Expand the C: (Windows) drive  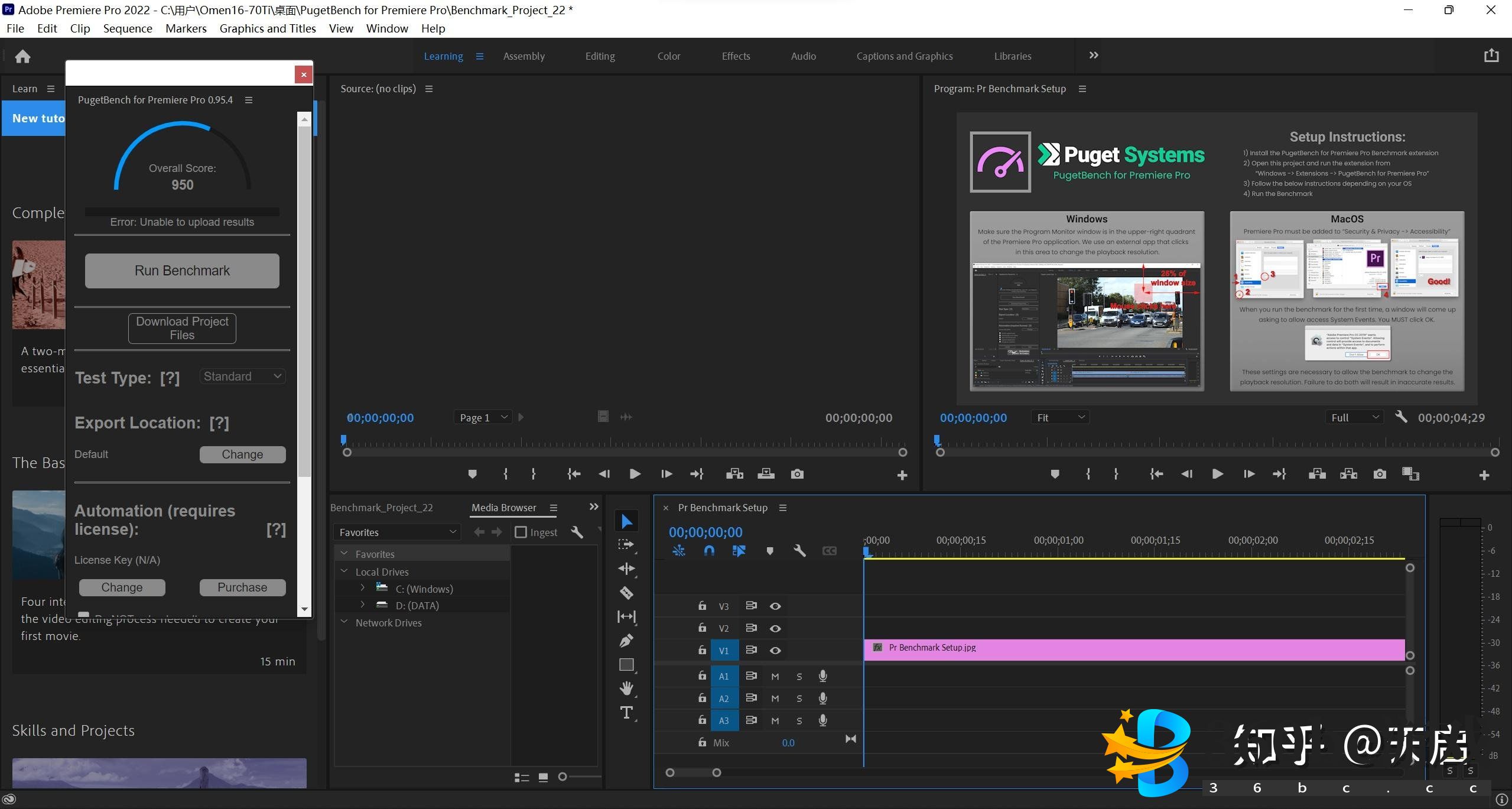[x=362, y=589]
